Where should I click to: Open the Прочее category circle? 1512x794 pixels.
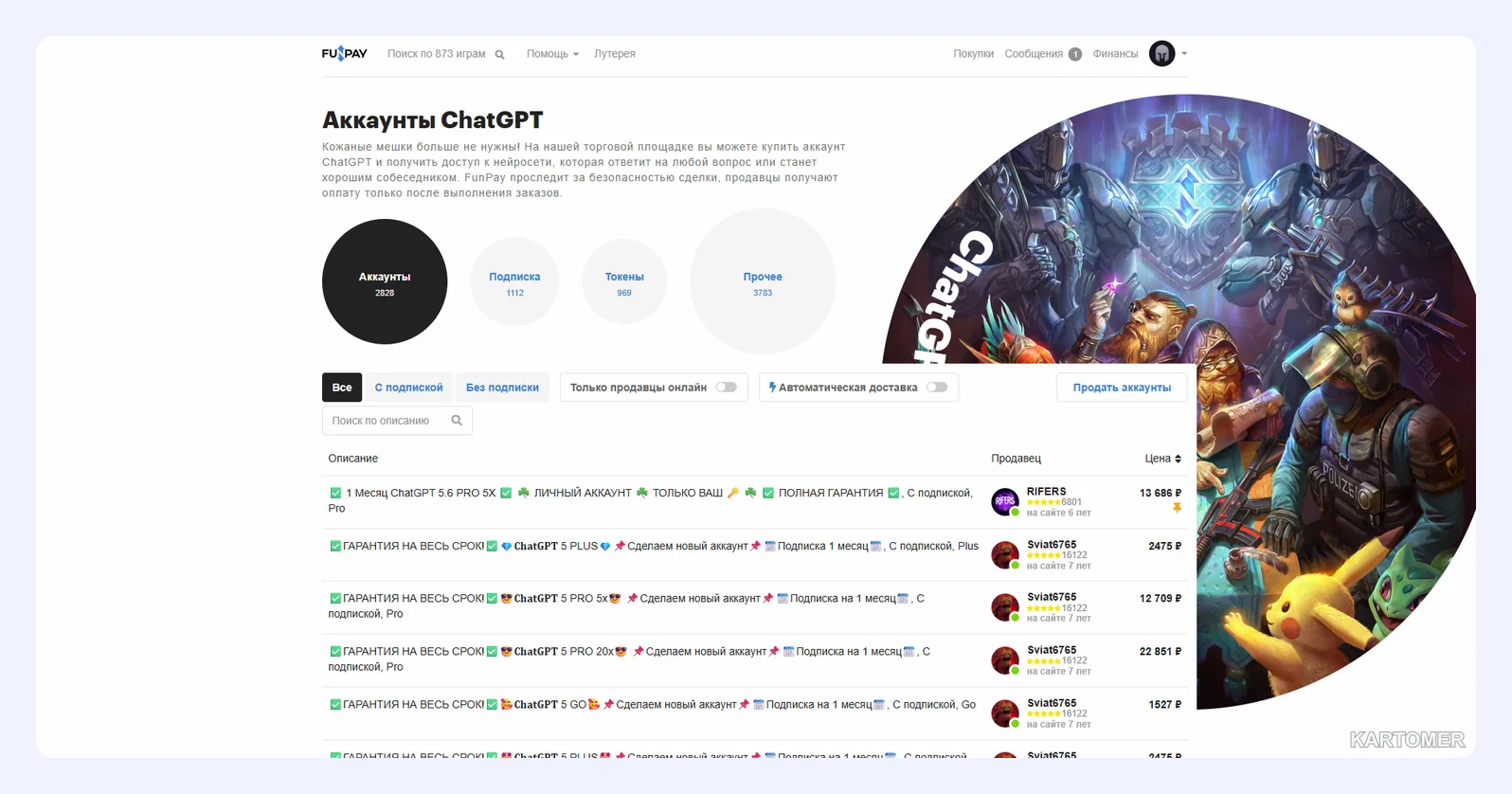pos(763,281)
